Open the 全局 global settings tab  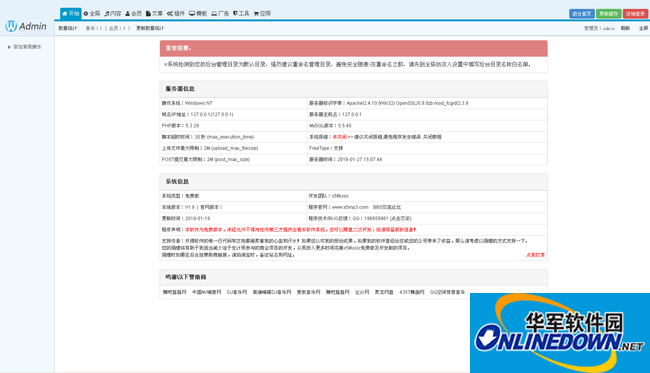coord(92,14)
